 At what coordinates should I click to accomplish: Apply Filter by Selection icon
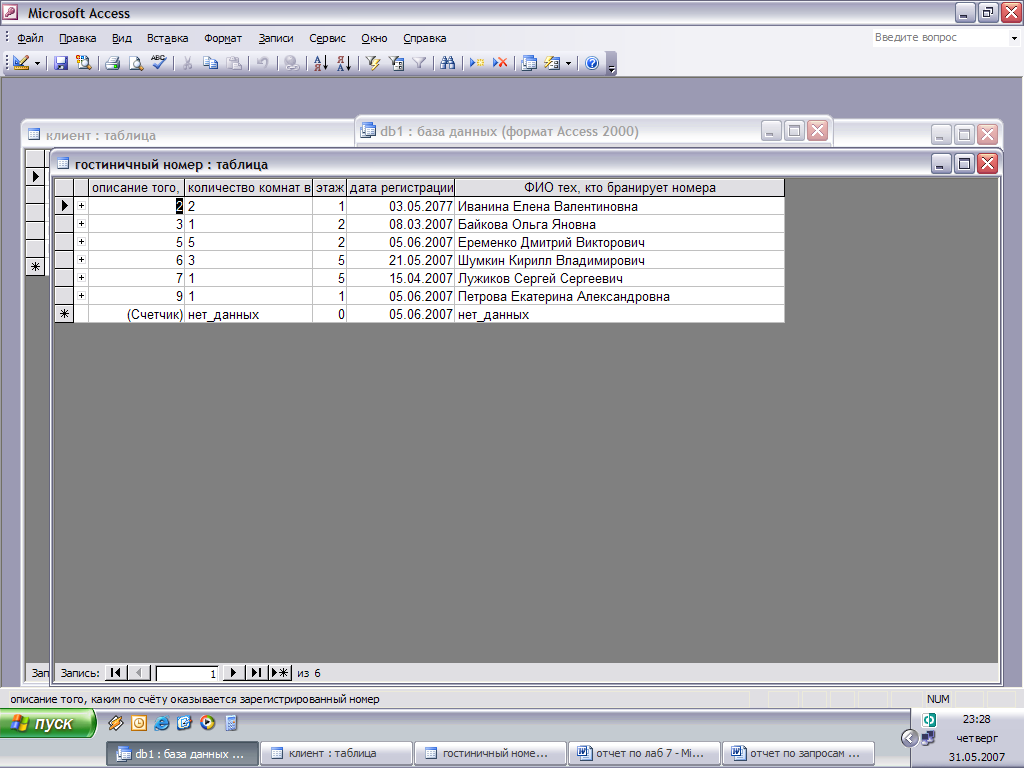pyautogui.click(x=373, y=63)
